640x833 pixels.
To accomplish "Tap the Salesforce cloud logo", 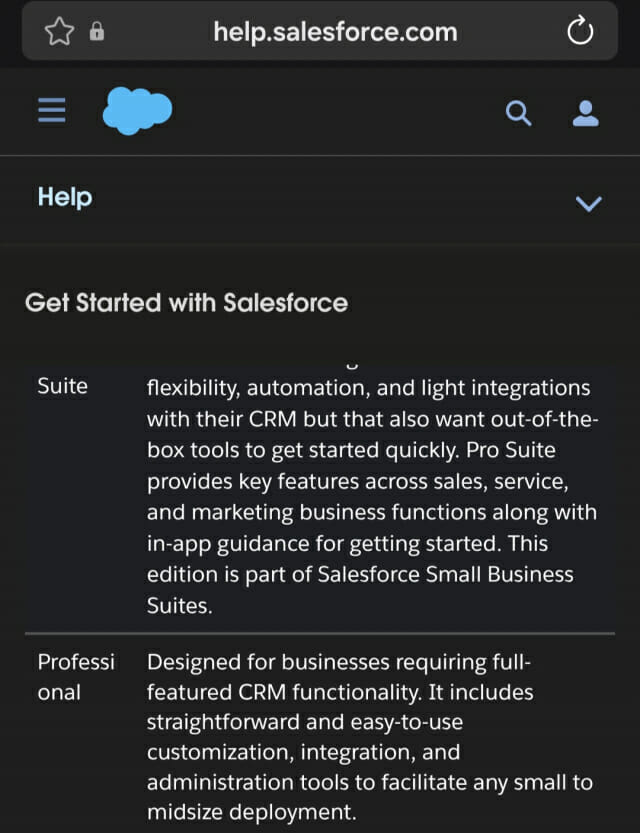I will point(138,110).
